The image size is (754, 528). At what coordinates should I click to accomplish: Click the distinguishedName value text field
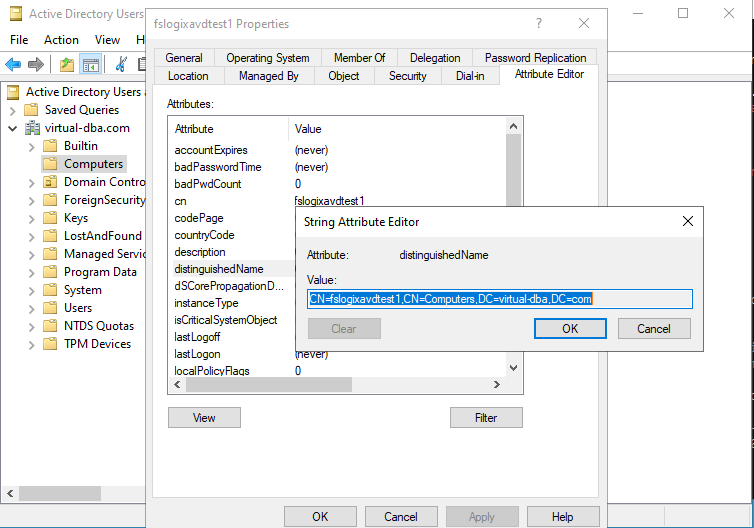[499, 298]
